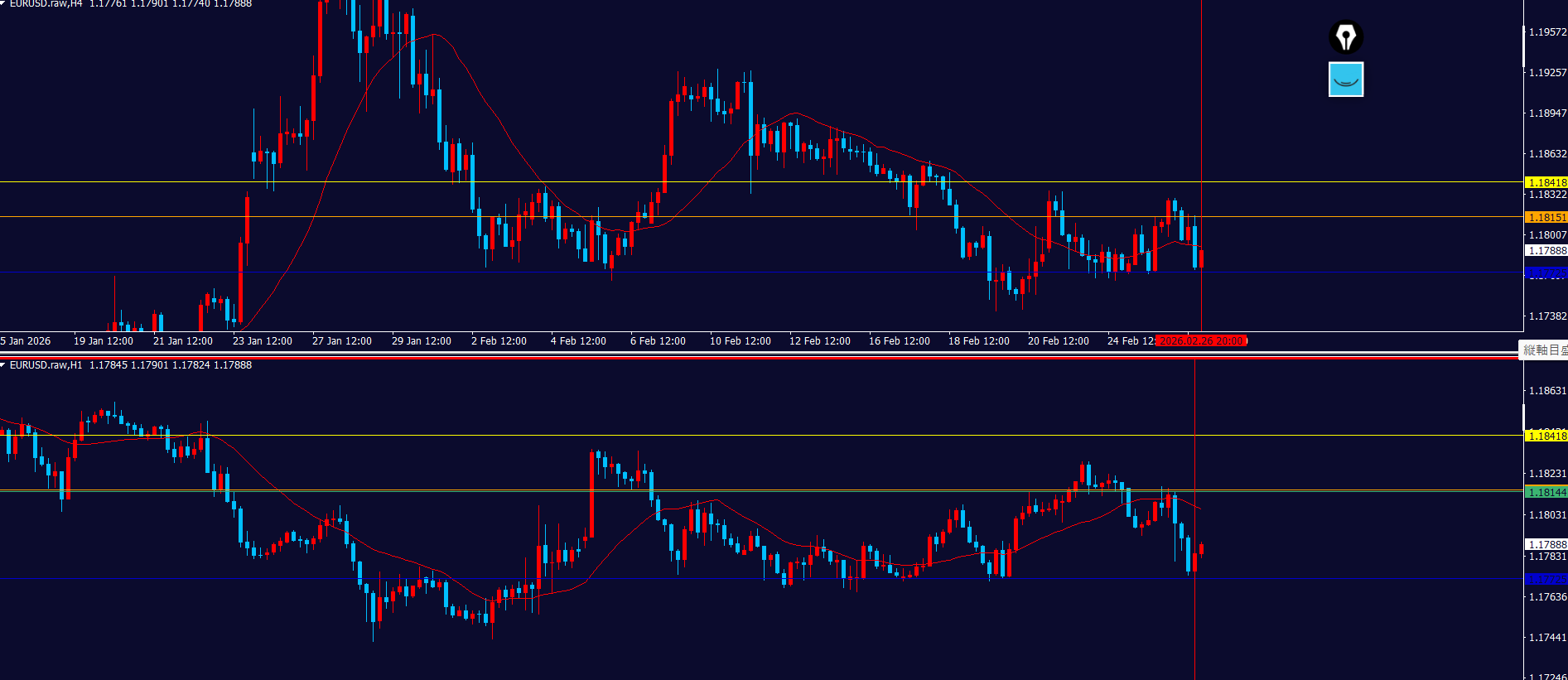The width and height of the screenshot is (1568, 680).
Task: Select the yellow 1.18418 label on H4 chart
Action: tap(1546, 182)
